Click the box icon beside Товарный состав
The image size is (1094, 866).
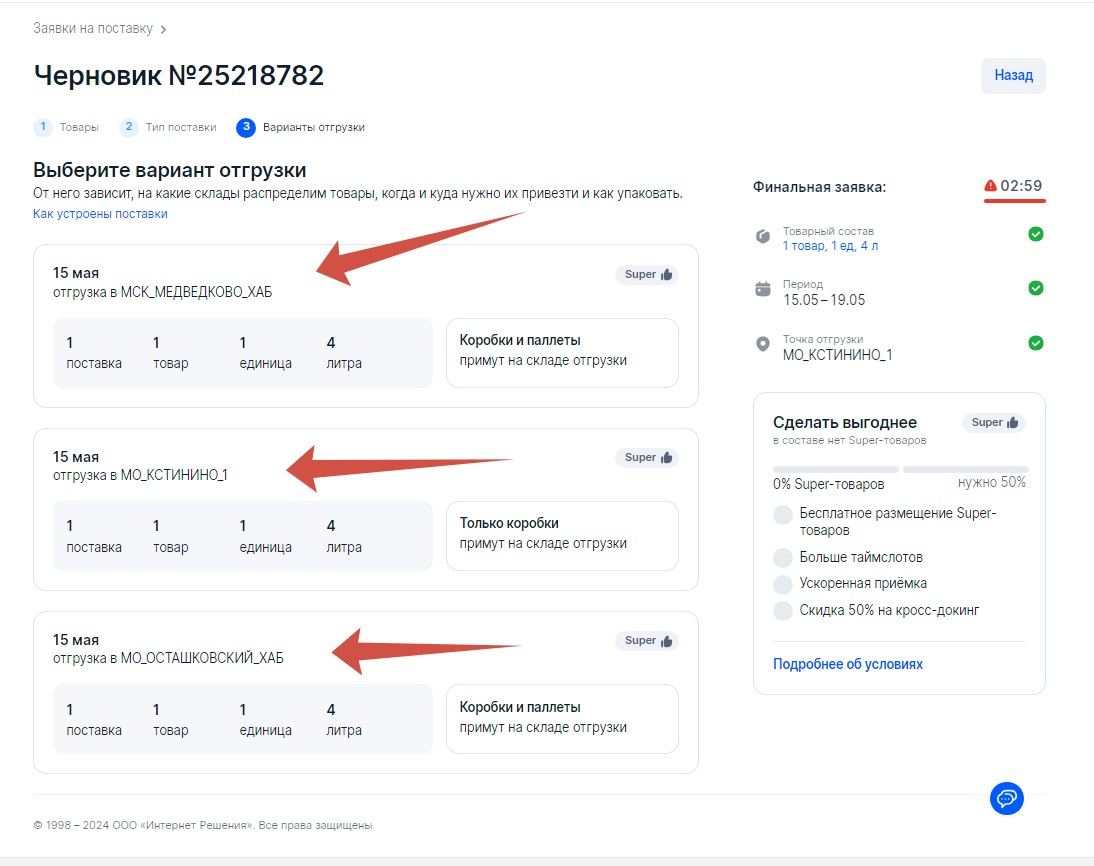tap(763, 236)
